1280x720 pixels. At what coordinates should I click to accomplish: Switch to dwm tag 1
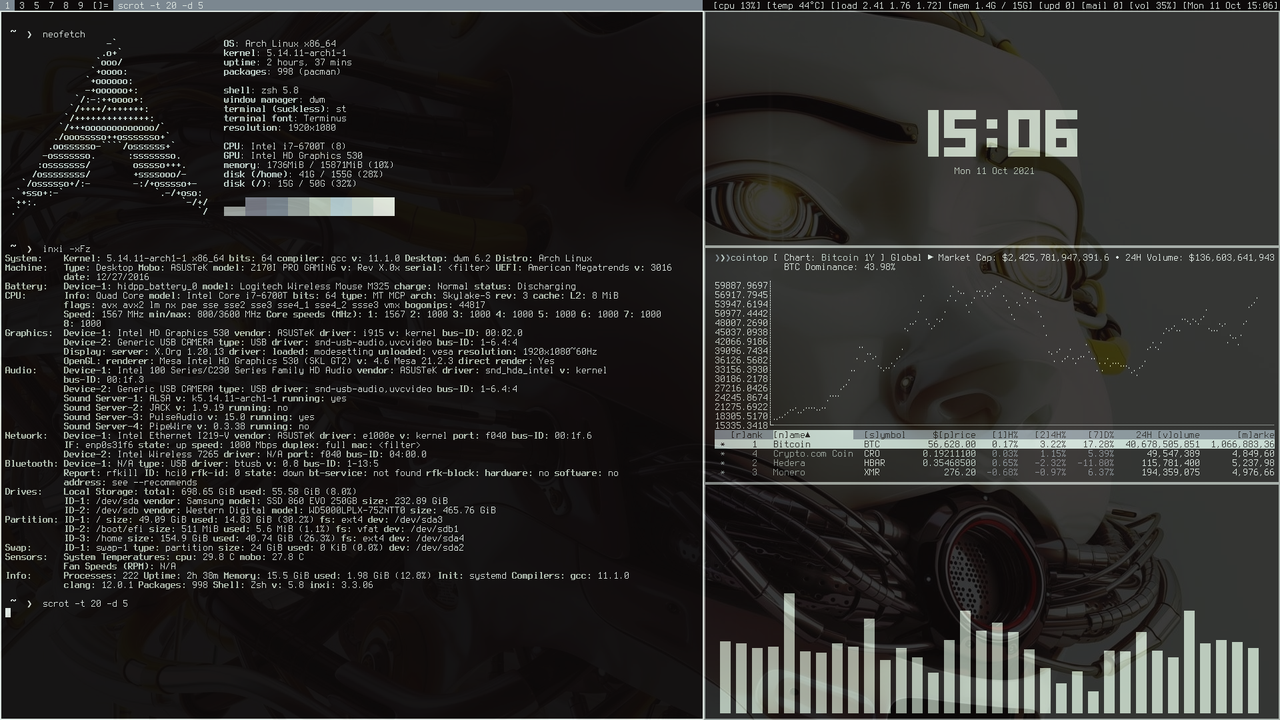[8, 6]
